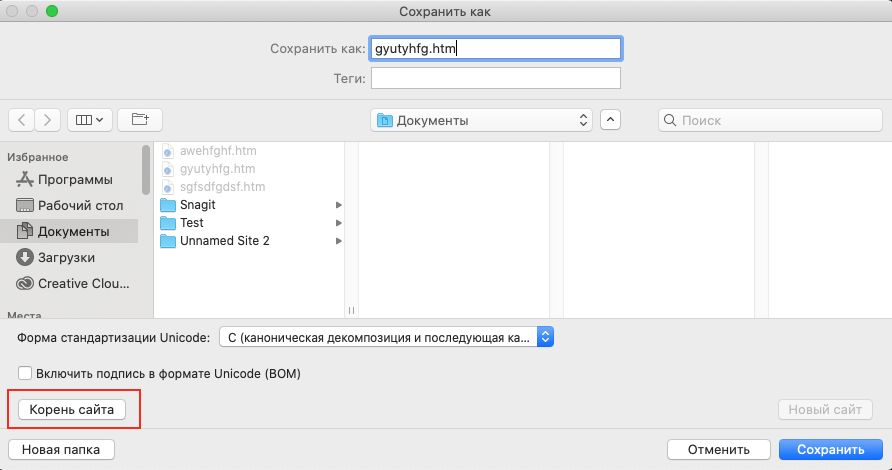The image size is (892, 470).
Task: Click the Save (Сохранить) button
Action: (830, 449)
